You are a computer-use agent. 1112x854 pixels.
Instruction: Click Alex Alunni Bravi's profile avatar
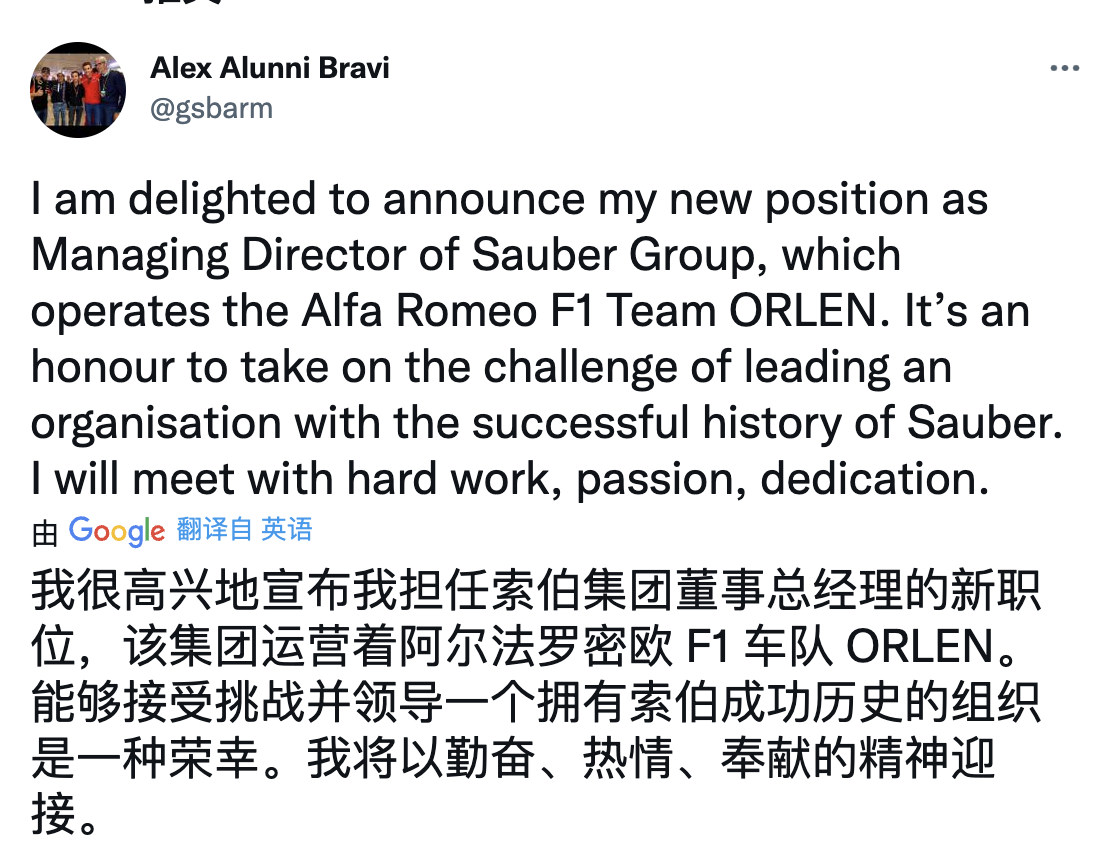[78, 89]
